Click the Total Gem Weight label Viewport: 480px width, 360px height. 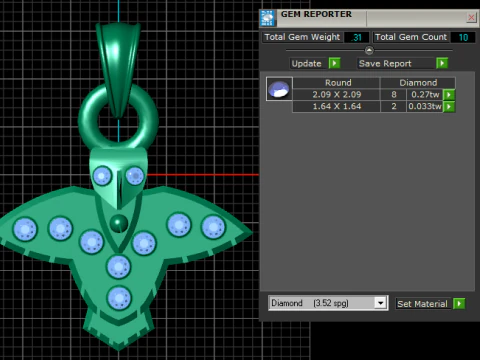coord(302,37)
